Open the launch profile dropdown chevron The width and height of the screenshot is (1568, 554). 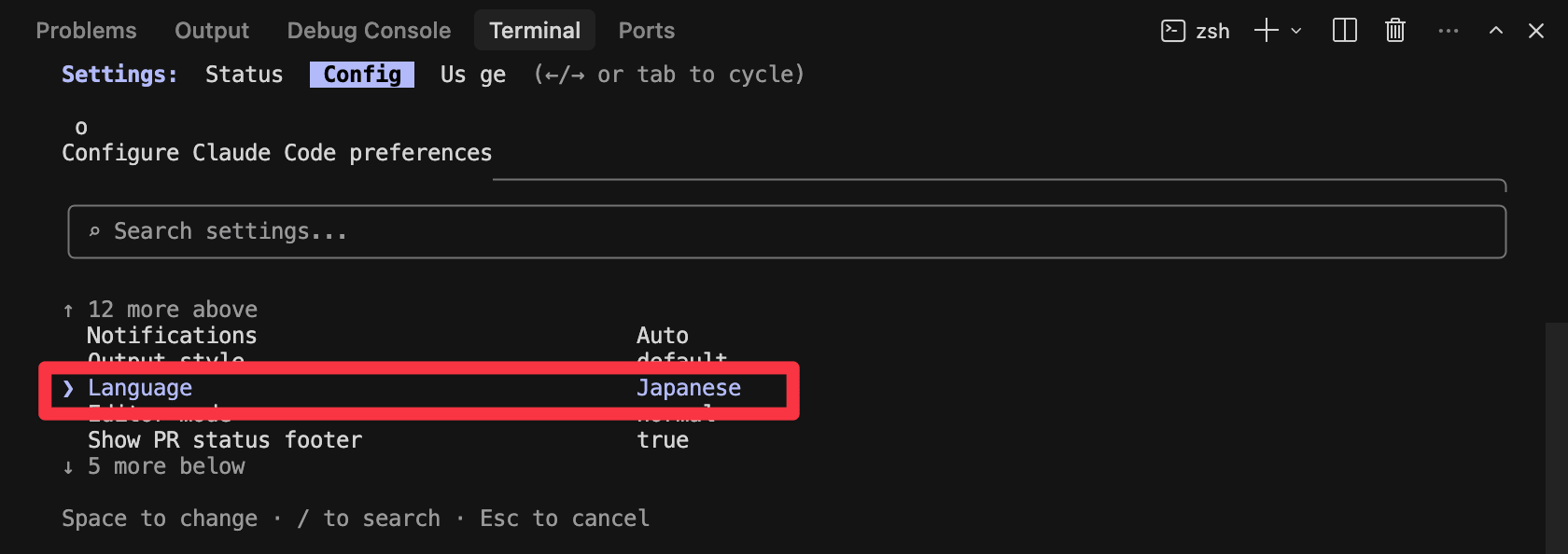pos(1296,31)
